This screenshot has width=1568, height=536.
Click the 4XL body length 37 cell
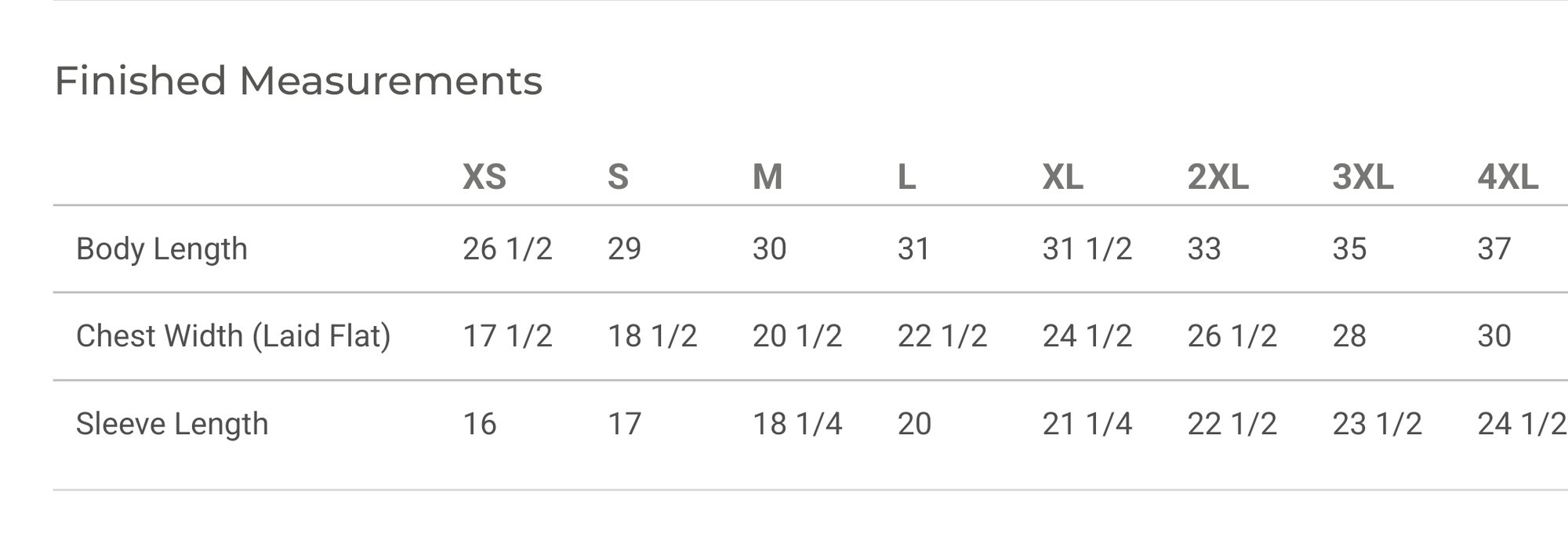[1494, 249]
